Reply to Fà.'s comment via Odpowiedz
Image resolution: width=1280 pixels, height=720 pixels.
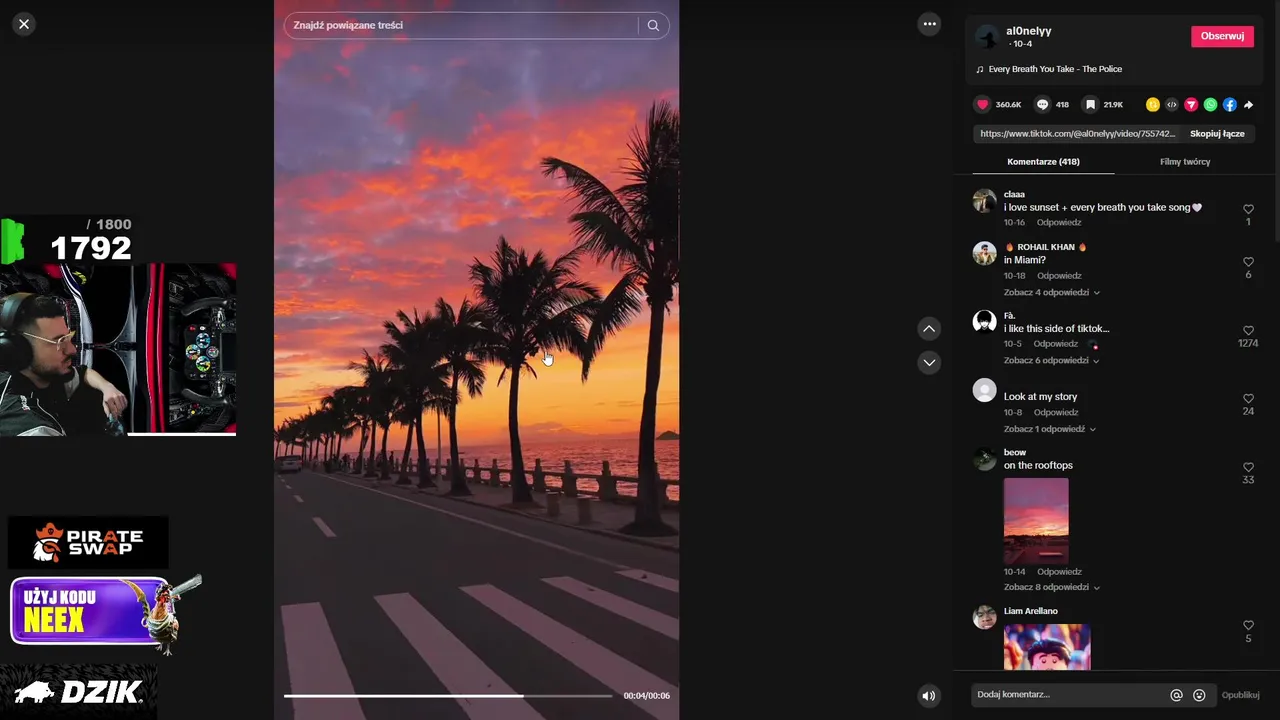(x=1055, y=344)
